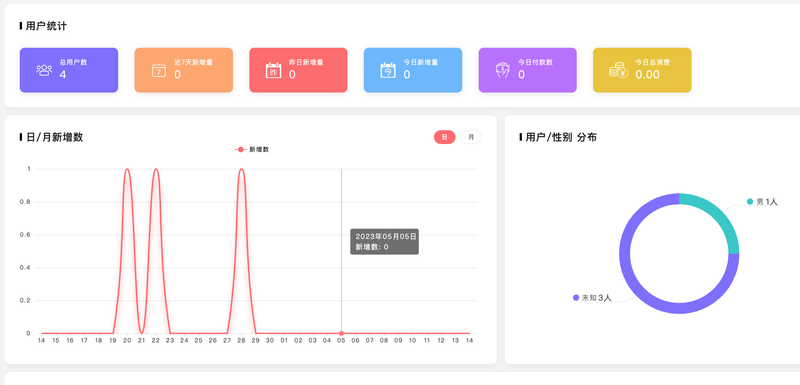Open the 今日新增量 blue card
Viewport: 800px width, 385px height.
(413, 70)
